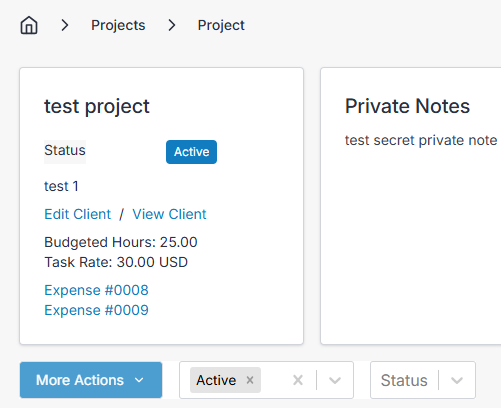Image resolution: width=501 pixels, height=408 pixels.
Task: Open the Status filter dropdown
Action: [x=423, y=380]
